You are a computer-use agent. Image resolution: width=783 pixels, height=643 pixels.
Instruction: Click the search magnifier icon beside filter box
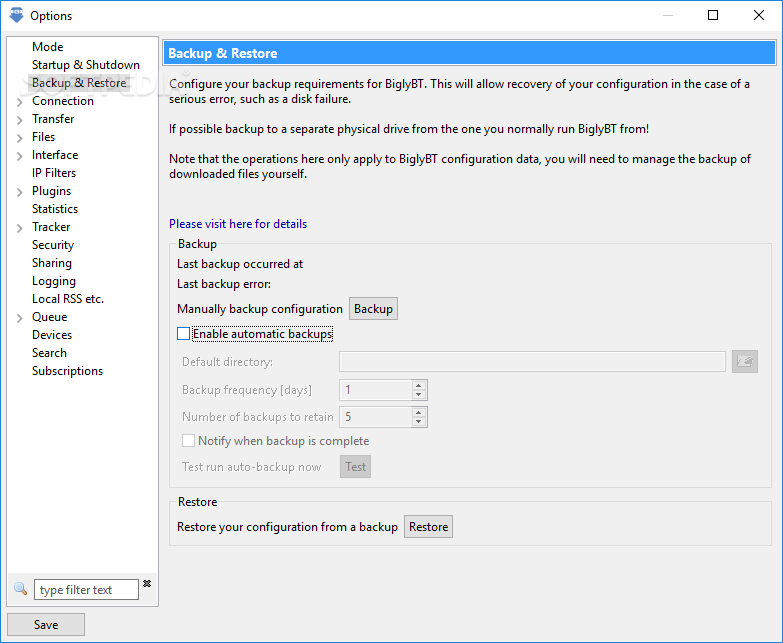pyautogui.click(x=20, y=589)
